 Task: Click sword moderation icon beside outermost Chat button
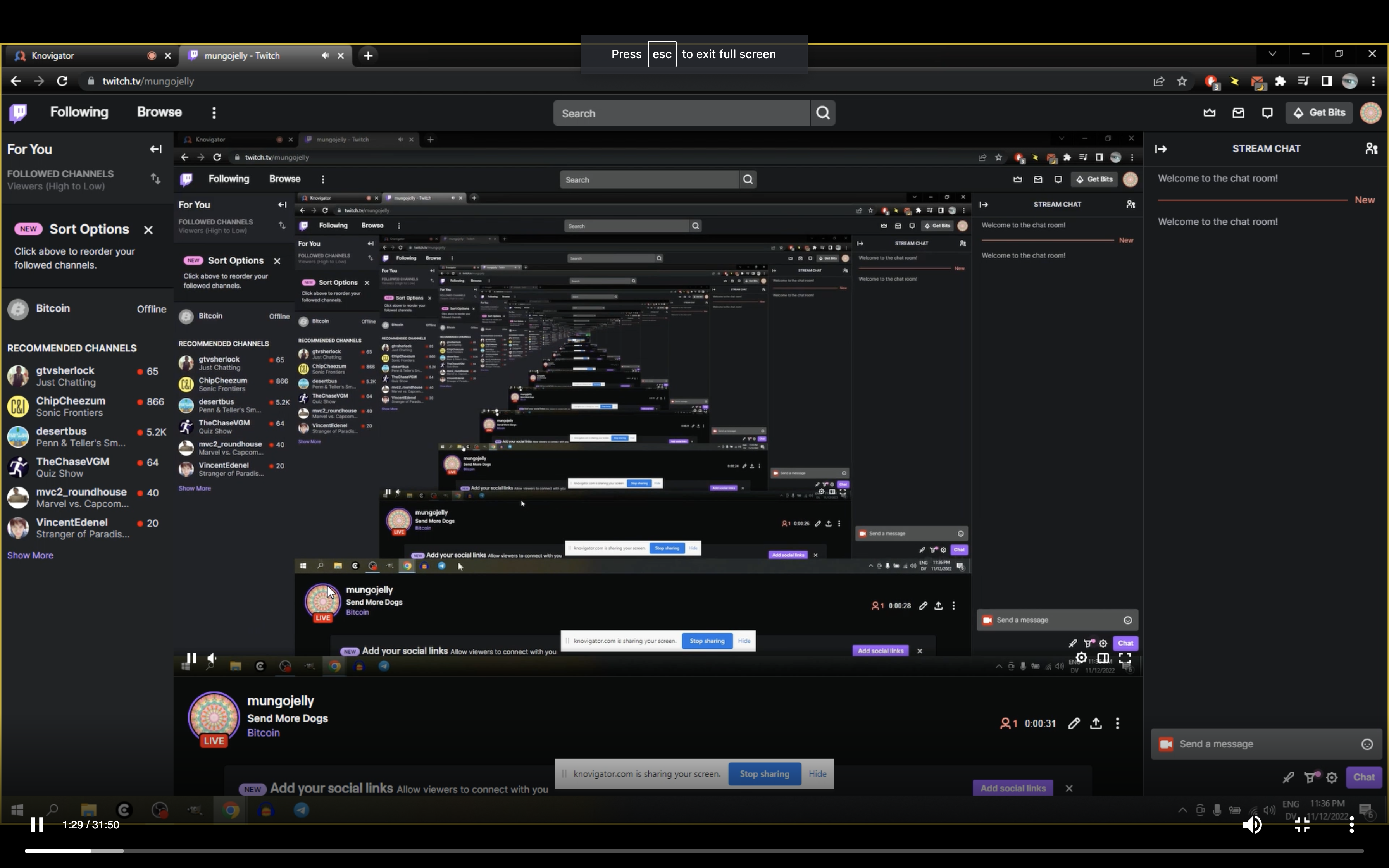click(1288, 777)
